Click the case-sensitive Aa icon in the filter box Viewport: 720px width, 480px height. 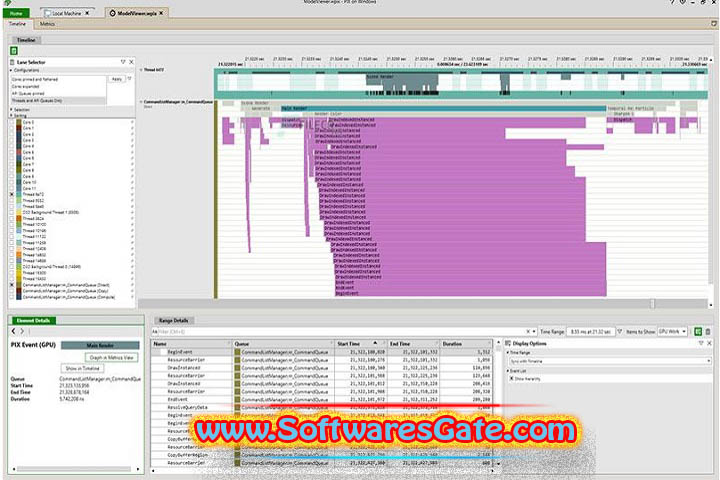(155, 331)
